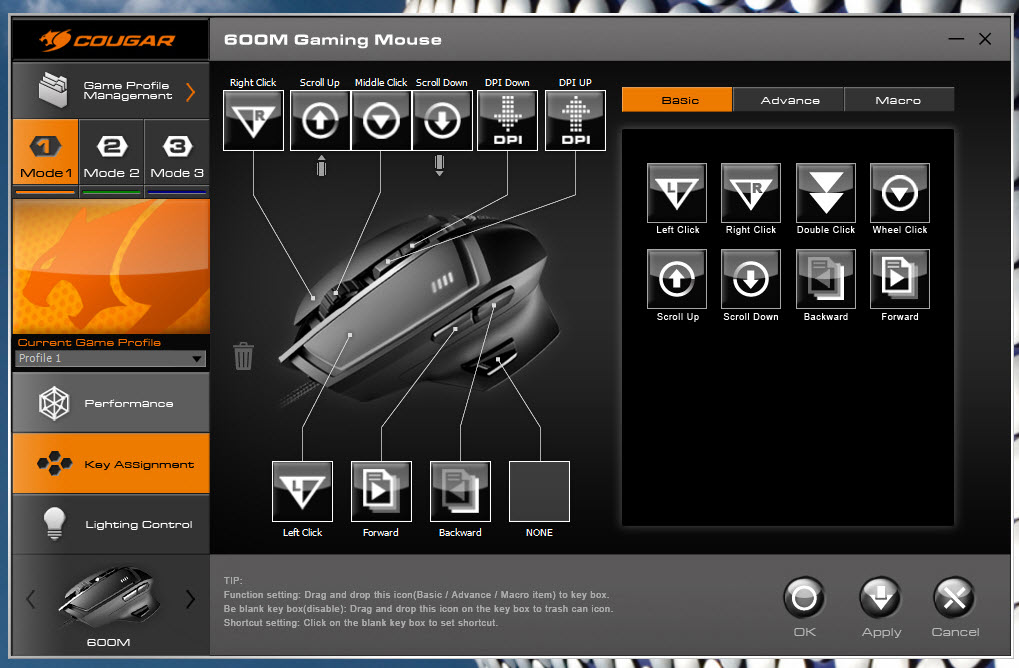Screen dimensions: 1019x668
Task: Click the scroll-down wheel indicator icon
Action: pyautogui.click(x=439, y=165)
